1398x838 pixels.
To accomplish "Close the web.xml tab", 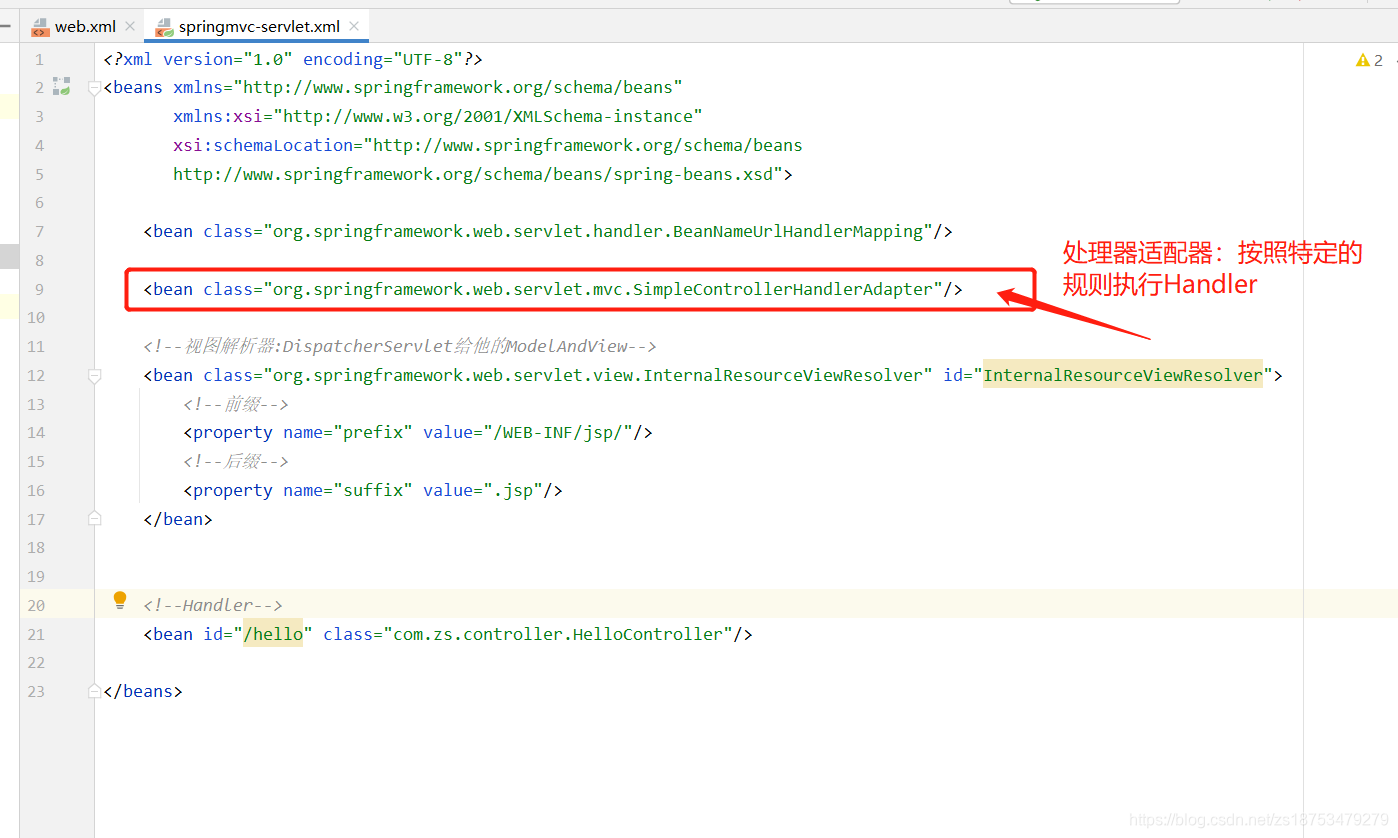I will click(x=130, y=26).
